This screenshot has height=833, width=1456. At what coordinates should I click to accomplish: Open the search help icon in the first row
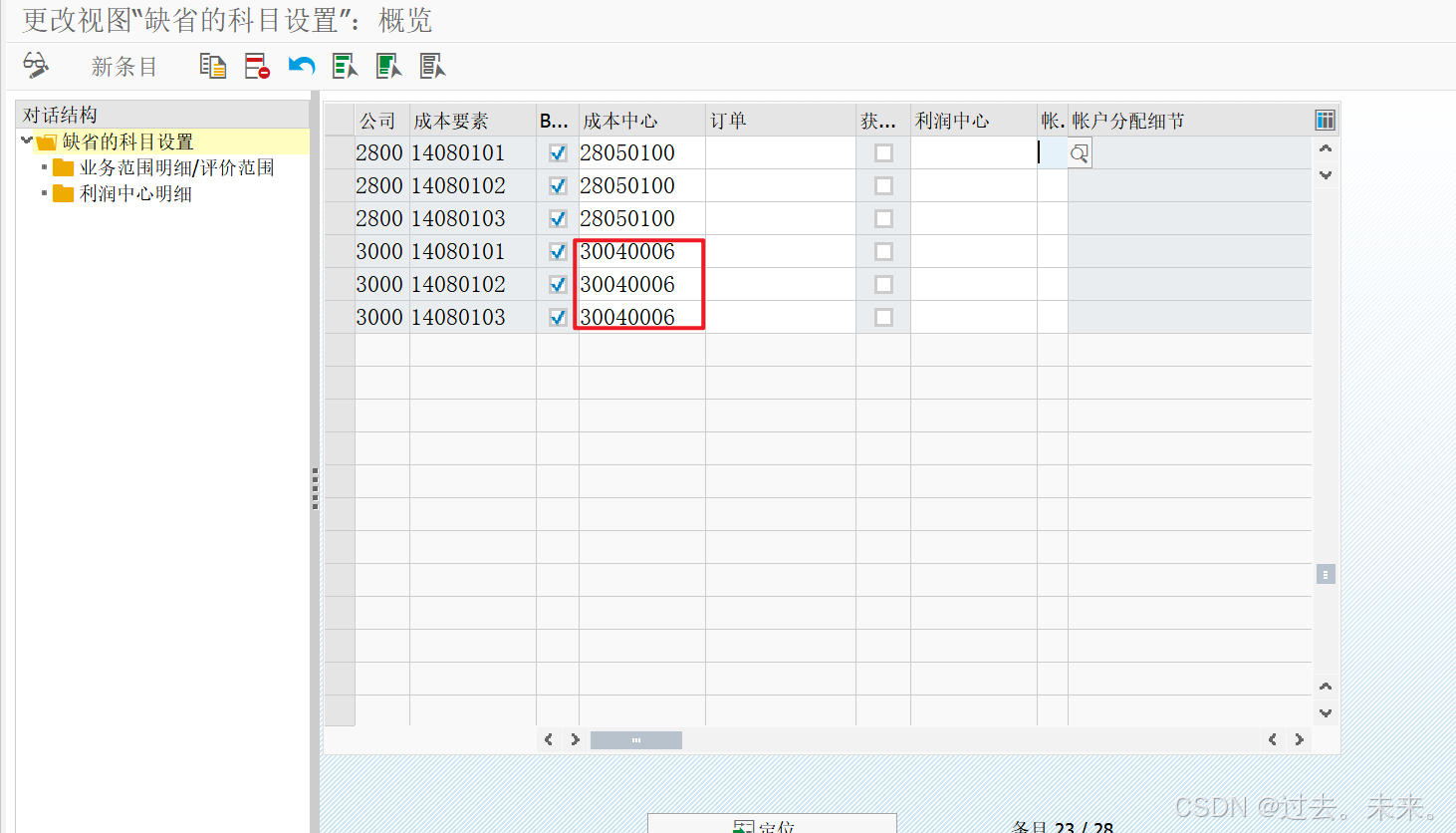(1080, 153)
